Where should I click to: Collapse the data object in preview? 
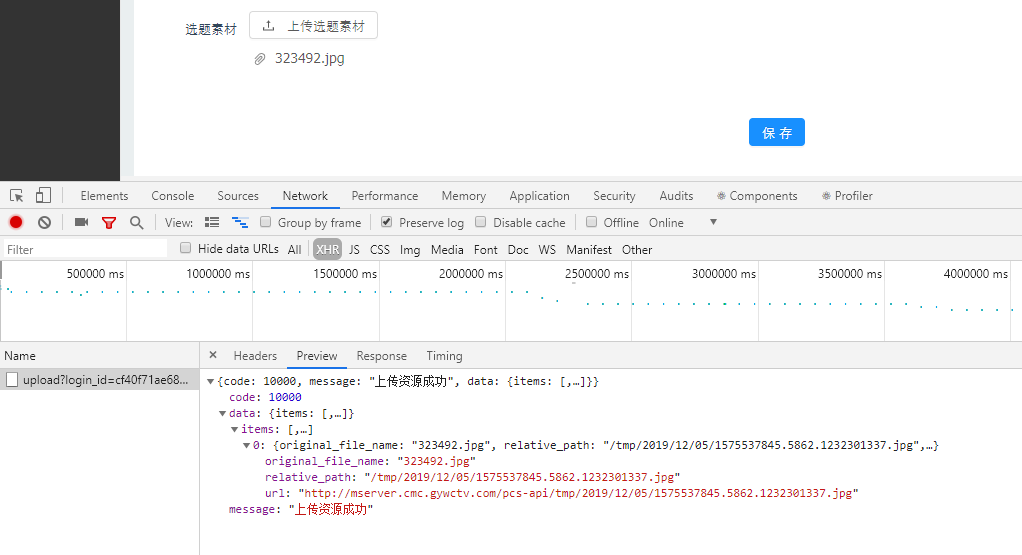click(x=222, y=413)
